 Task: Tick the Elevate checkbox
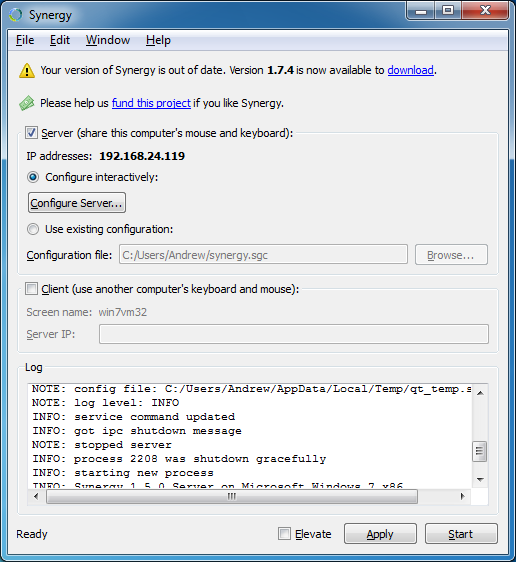[285, 533]
